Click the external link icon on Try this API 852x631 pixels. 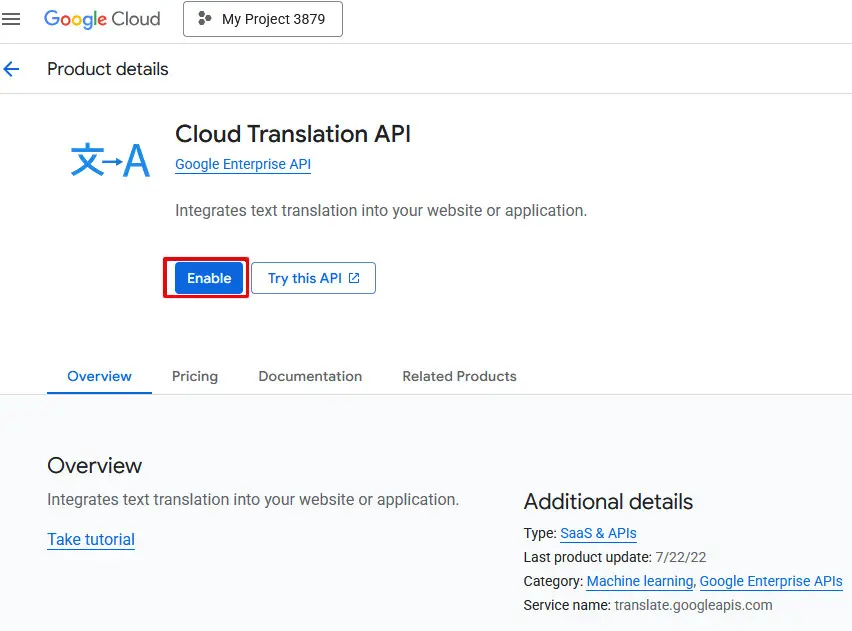click(x=354, y=278)
